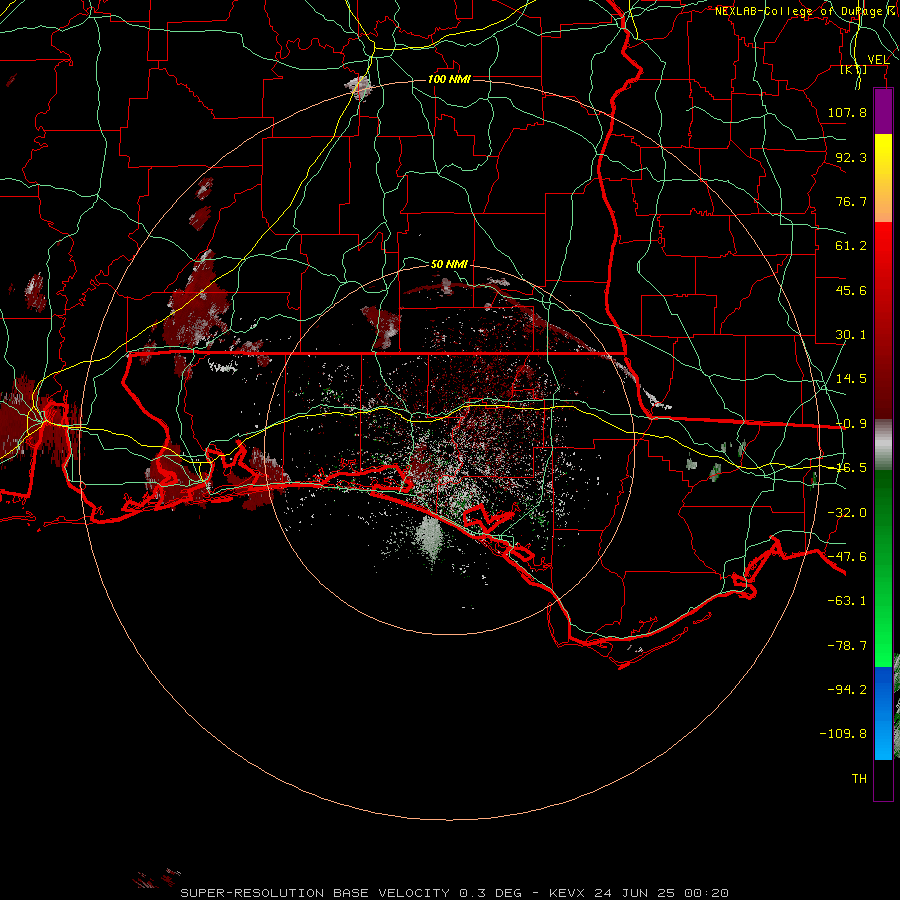Click the [KT] units label
Image resolution: width=900 pixels, height=900 pixels.
point(854,69)
